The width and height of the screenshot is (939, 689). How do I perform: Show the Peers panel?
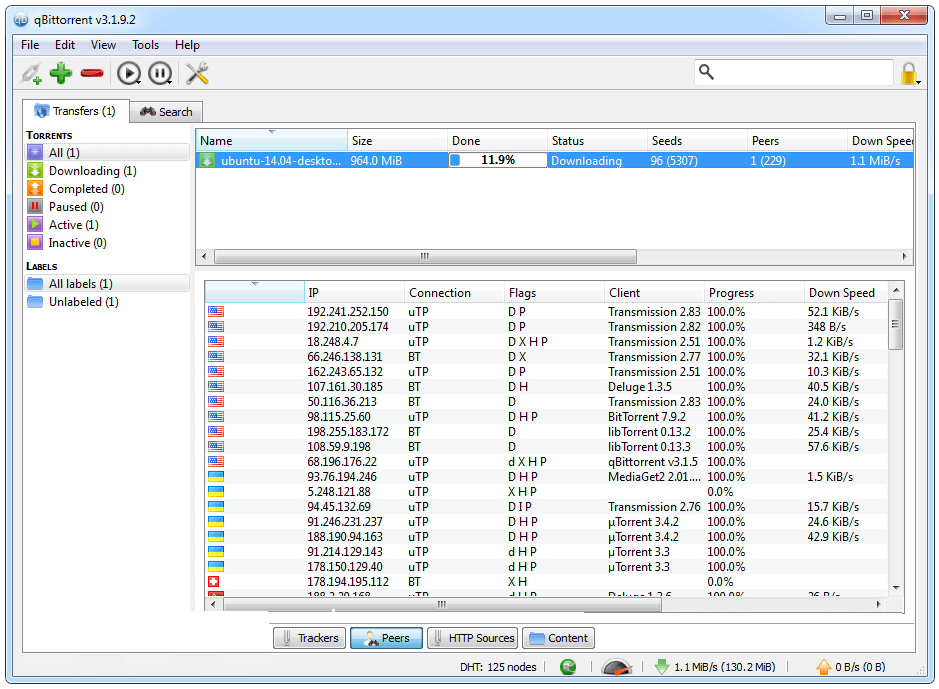coord(386,638)
